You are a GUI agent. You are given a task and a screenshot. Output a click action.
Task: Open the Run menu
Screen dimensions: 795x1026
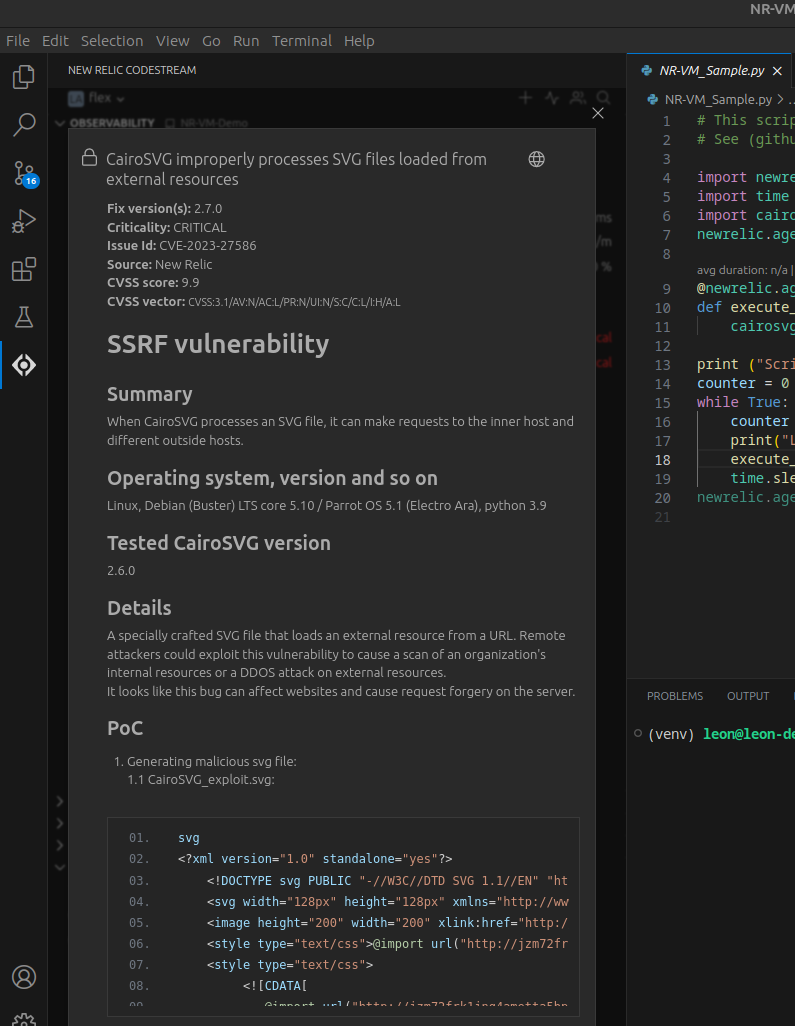246,41
